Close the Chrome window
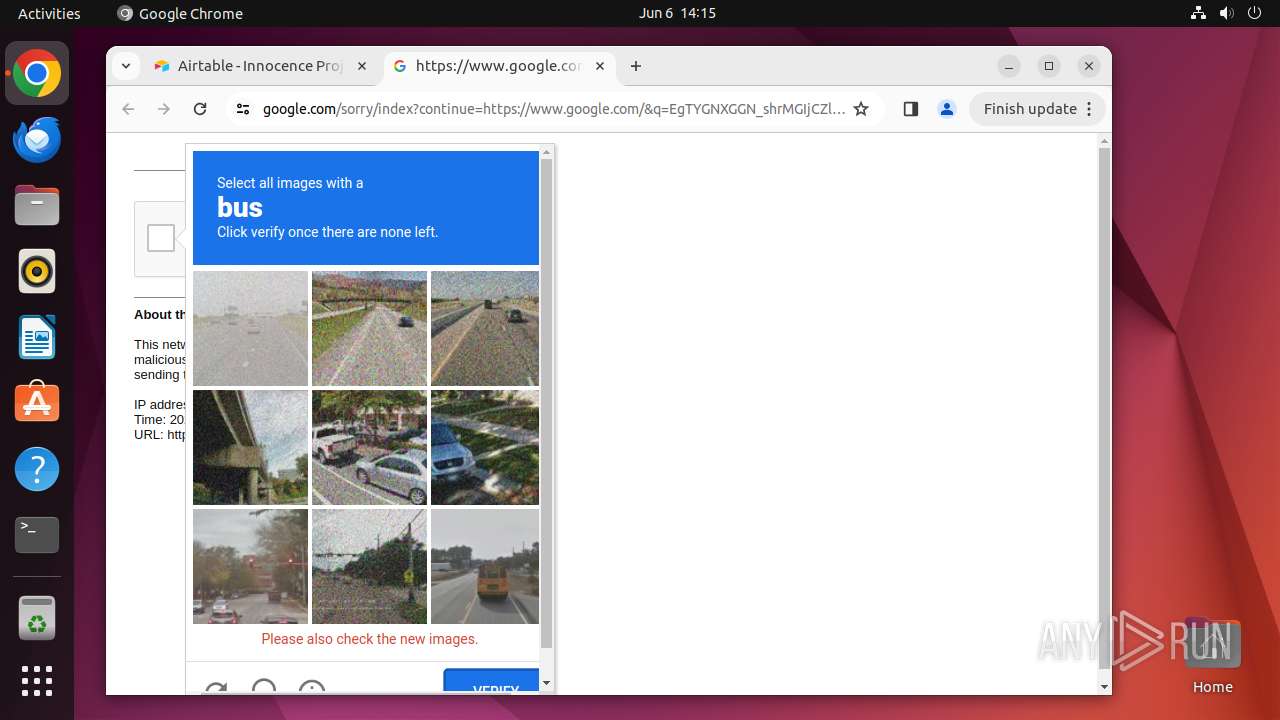 1089,66
